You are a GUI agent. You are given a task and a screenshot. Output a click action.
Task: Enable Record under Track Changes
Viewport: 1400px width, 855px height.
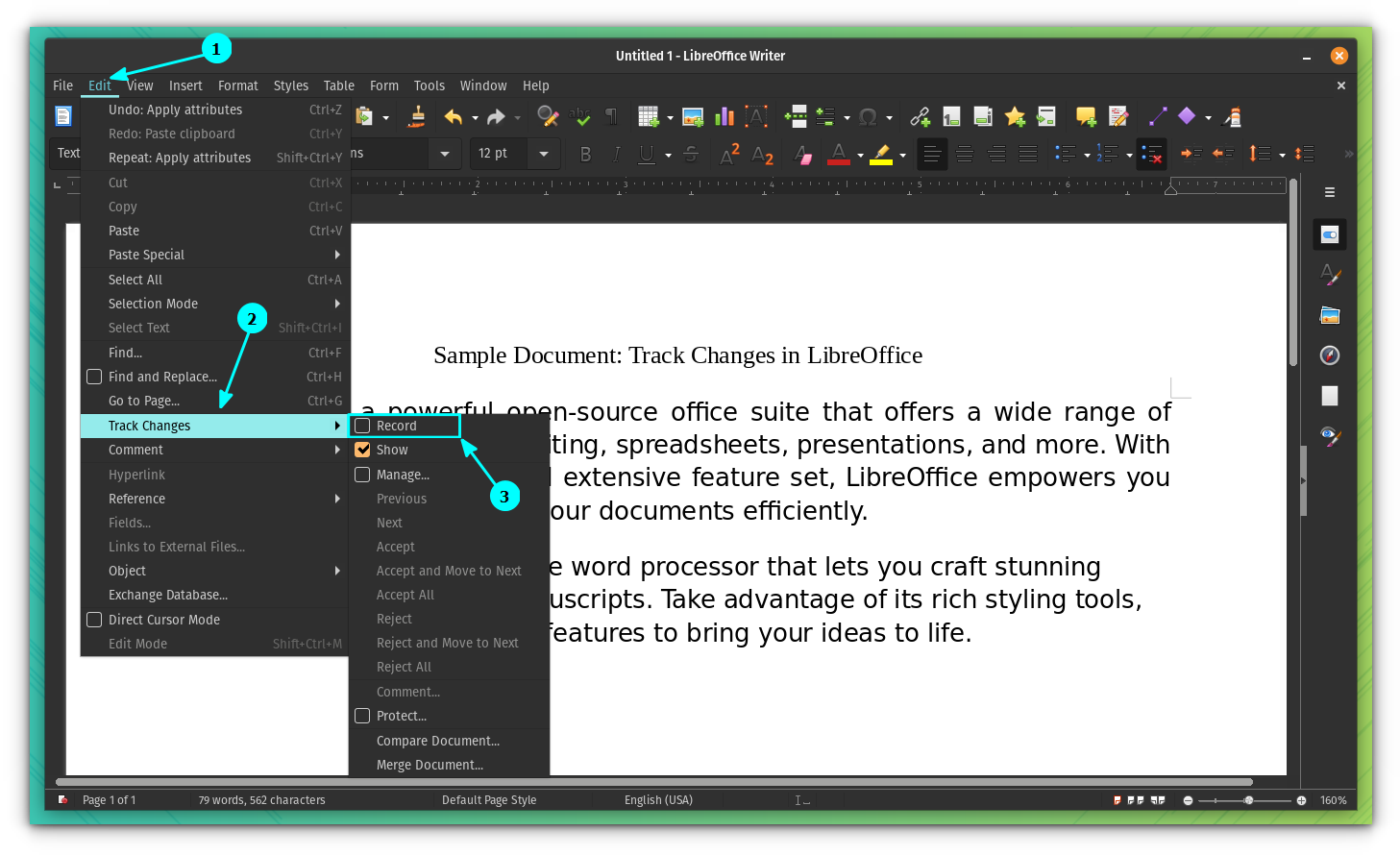[404, 425]
